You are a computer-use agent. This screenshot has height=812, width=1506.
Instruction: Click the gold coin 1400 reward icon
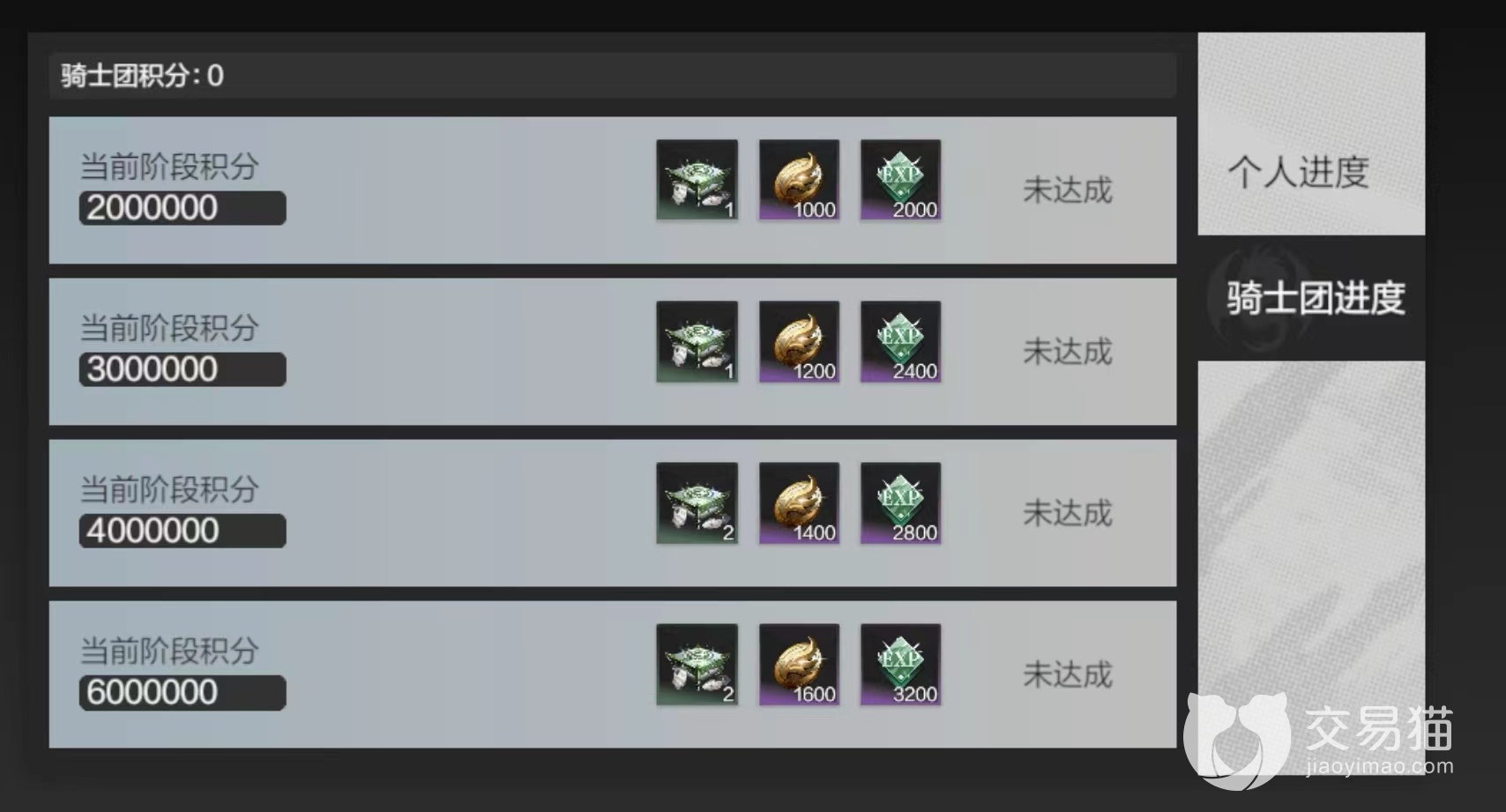pos(799,503)
